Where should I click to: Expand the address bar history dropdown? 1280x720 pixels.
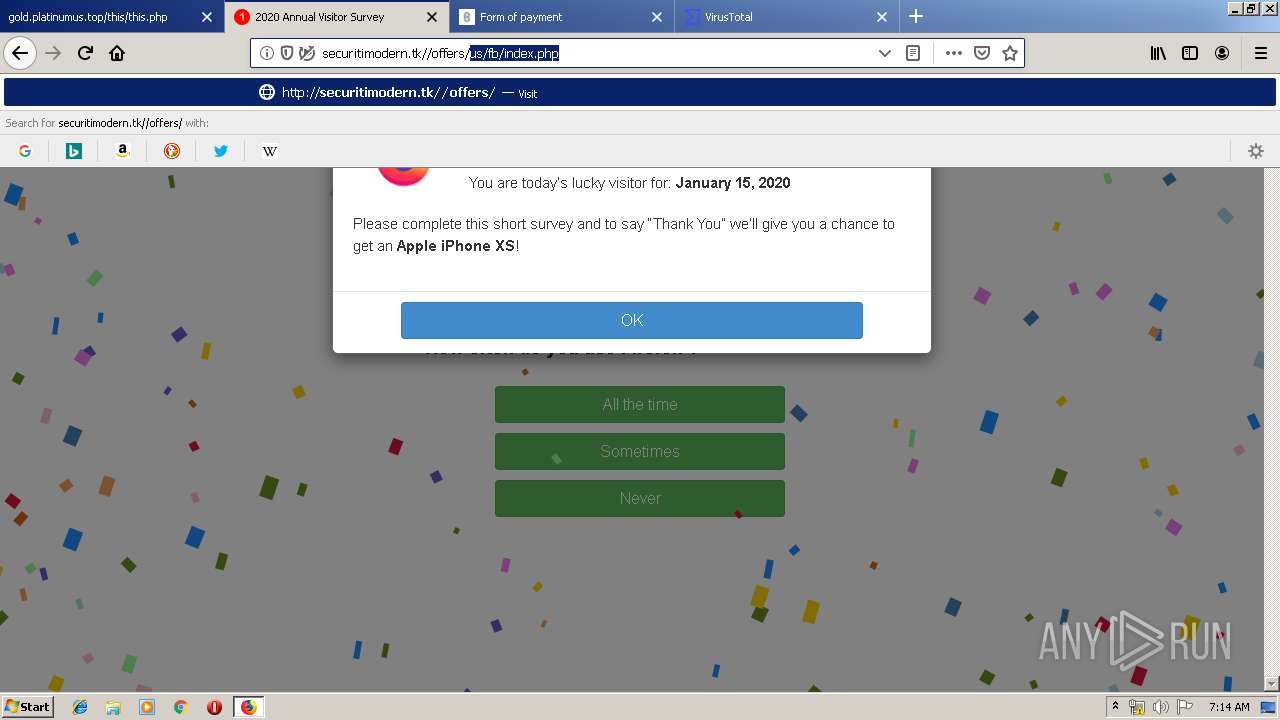point(884,53)
